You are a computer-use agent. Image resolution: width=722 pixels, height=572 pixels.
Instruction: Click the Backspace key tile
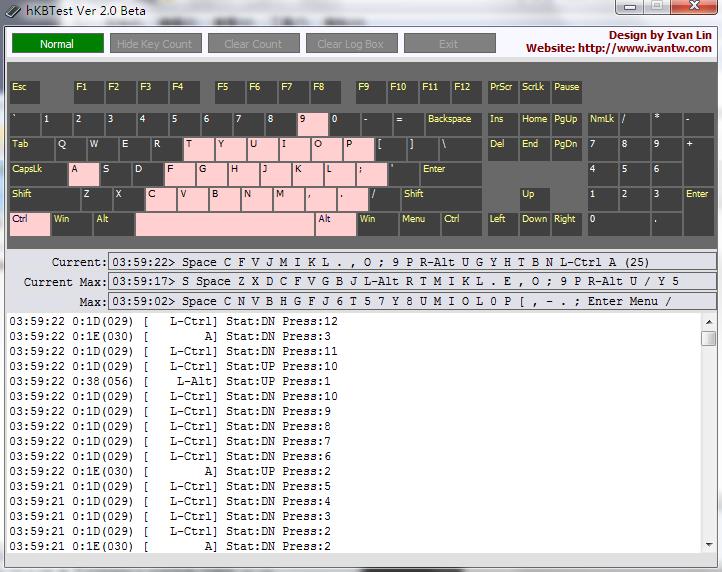453,124
